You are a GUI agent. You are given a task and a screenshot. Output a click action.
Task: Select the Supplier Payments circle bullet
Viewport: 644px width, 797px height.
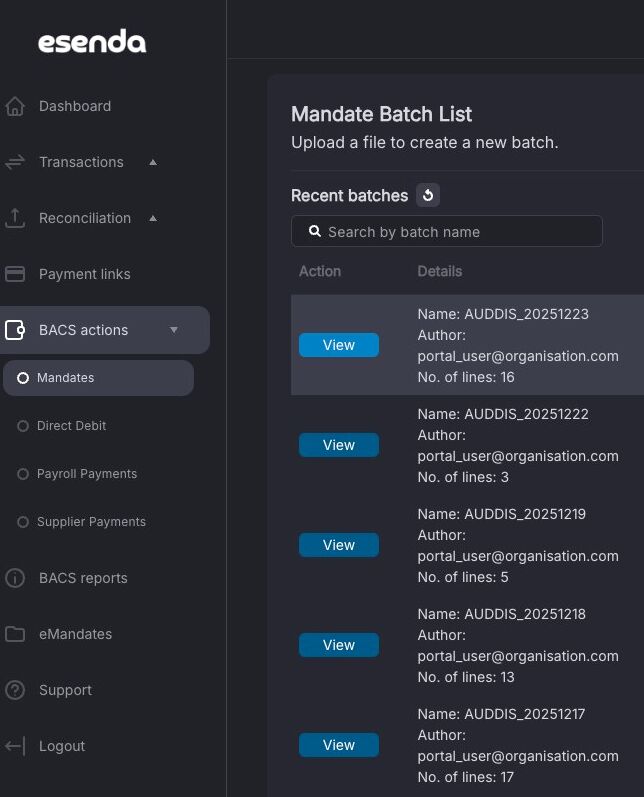point(23,522)
